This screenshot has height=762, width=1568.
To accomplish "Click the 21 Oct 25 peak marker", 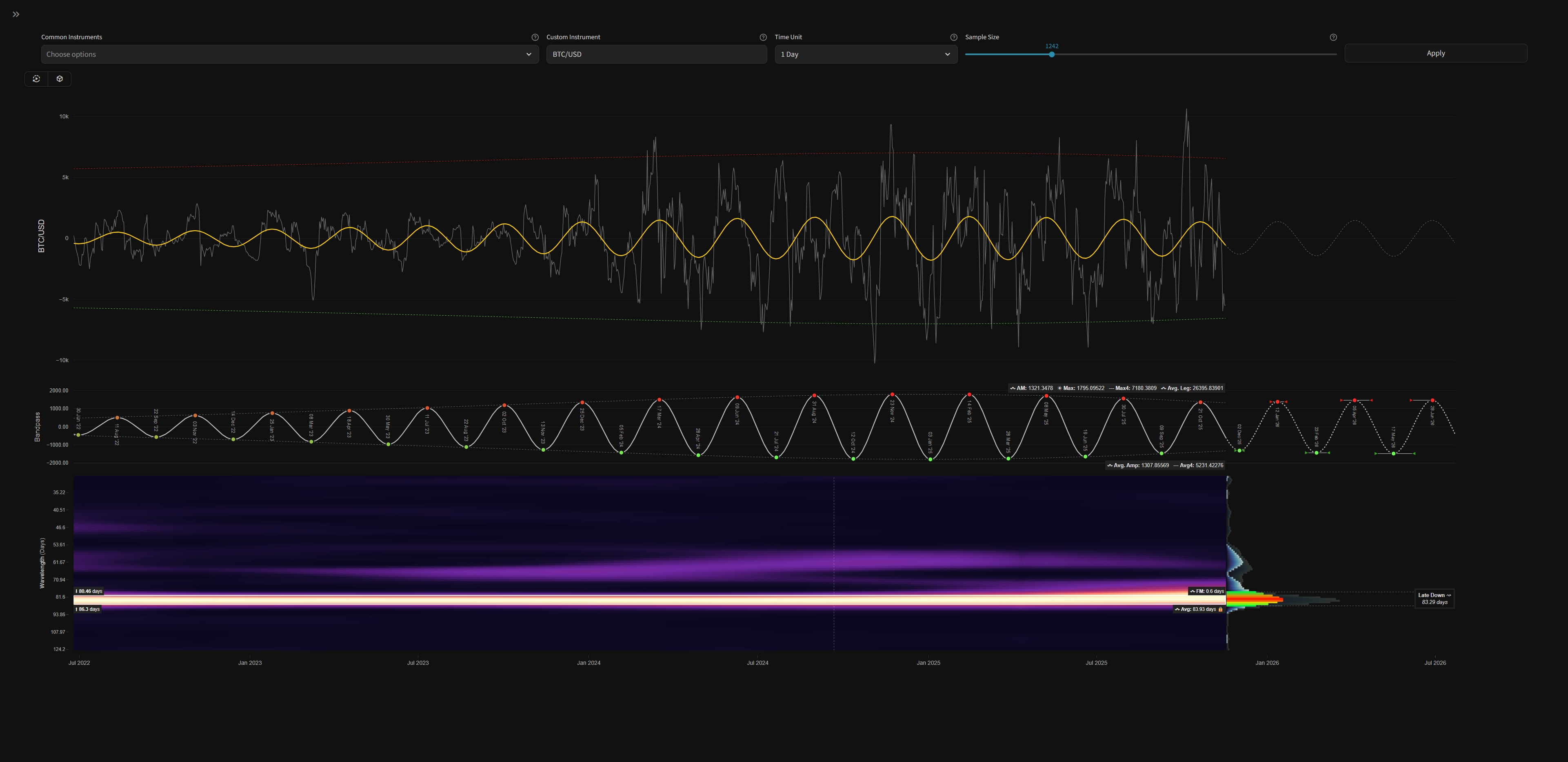I will click(1200, 403).
